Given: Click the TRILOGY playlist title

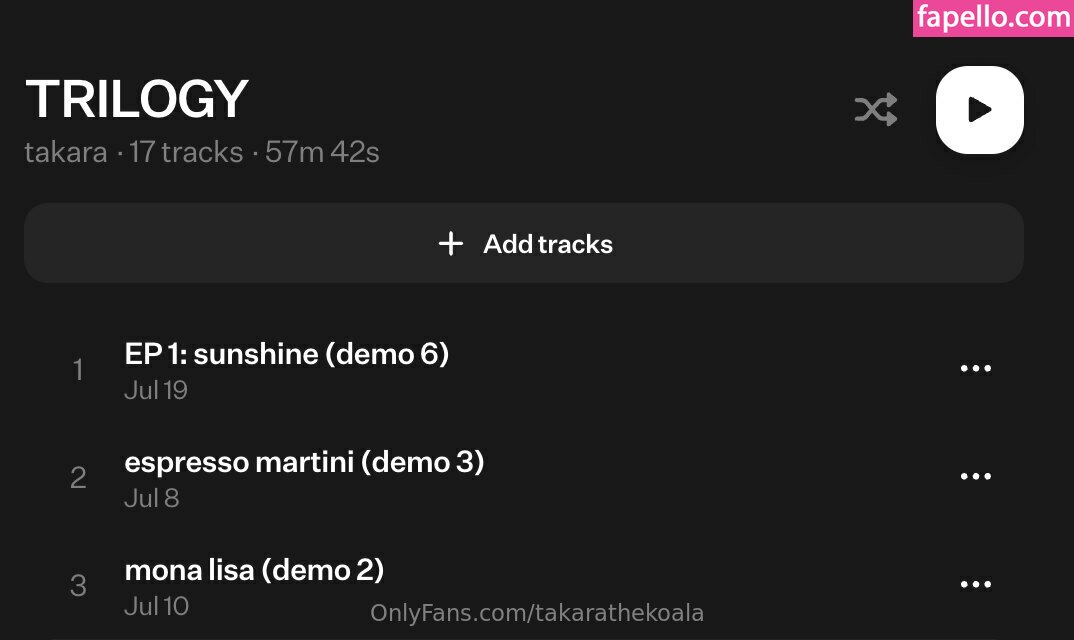Looking at the screenshot, I should point(137,99).
